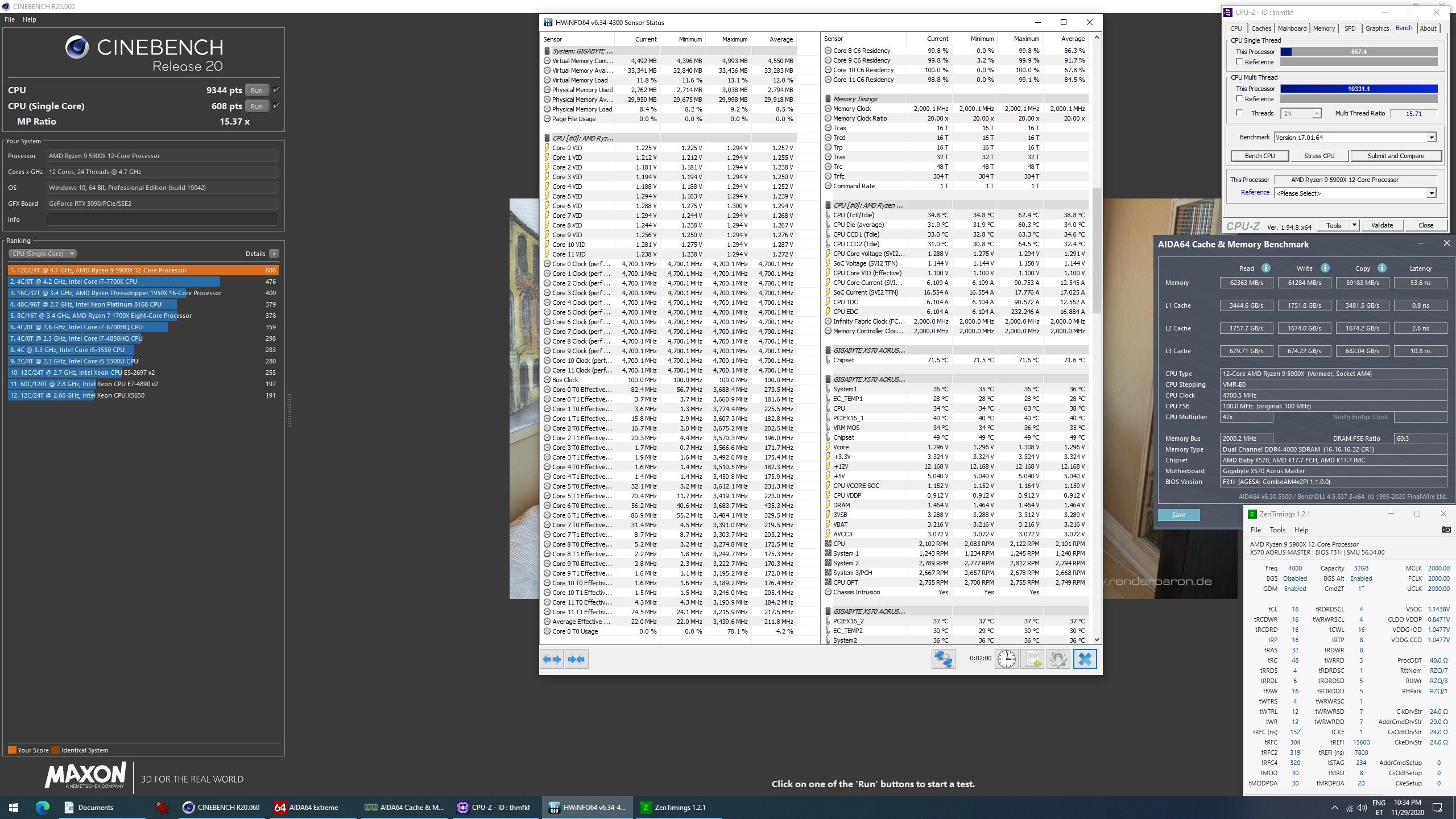Image resolution: width=1456 pixels, height=819 pixels.
Task: Enable Reference checkbox under CPU Single Thread
Action: pyautogui.click(x=1239, y=62)
